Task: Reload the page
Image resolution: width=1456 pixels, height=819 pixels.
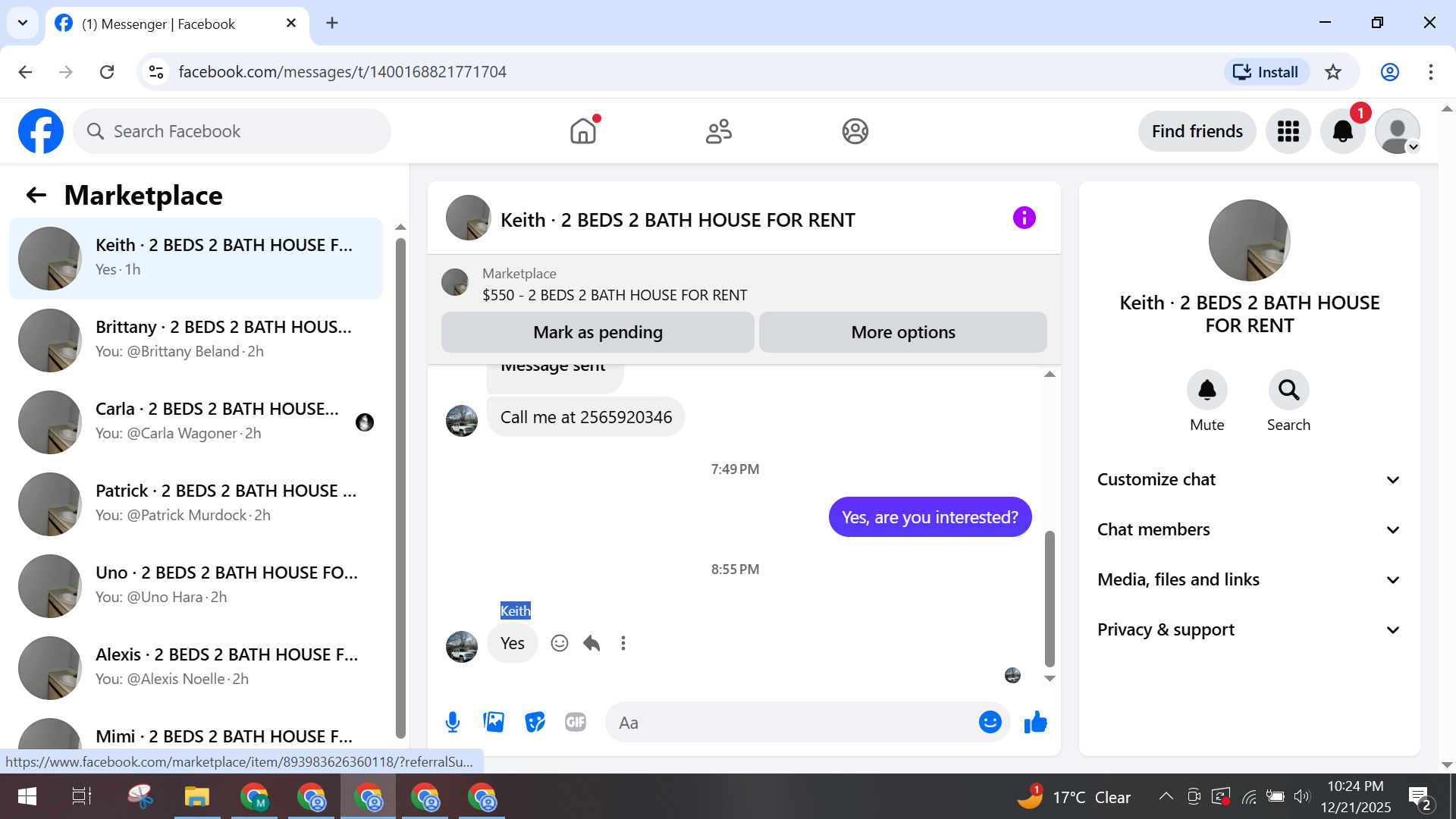Action: 107,72
